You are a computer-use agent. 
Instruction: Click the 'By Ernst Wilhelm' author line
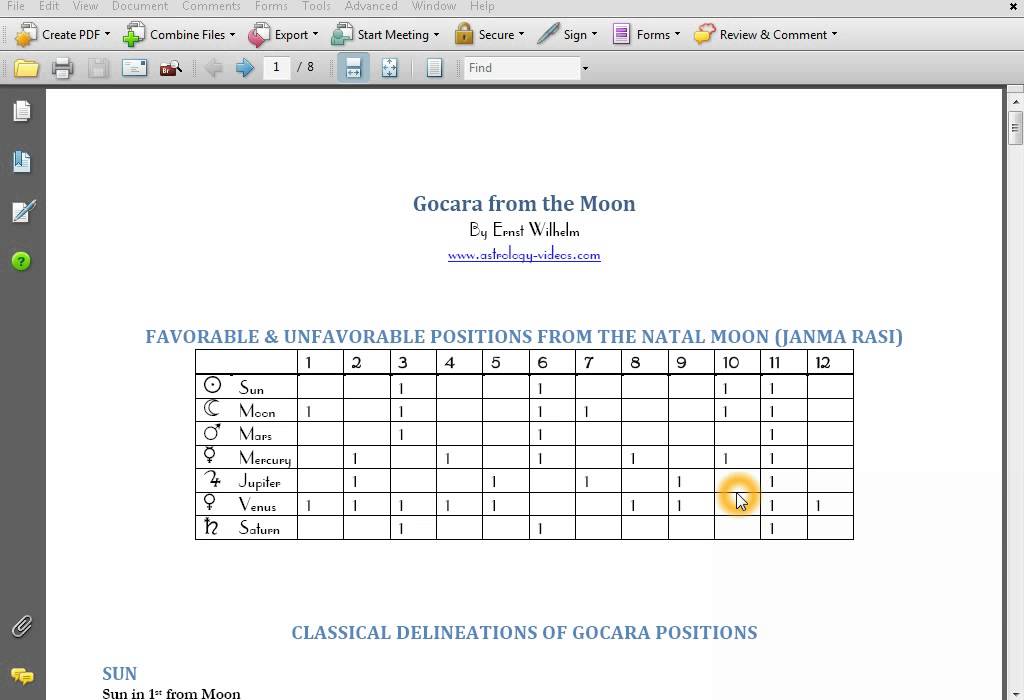524,230
